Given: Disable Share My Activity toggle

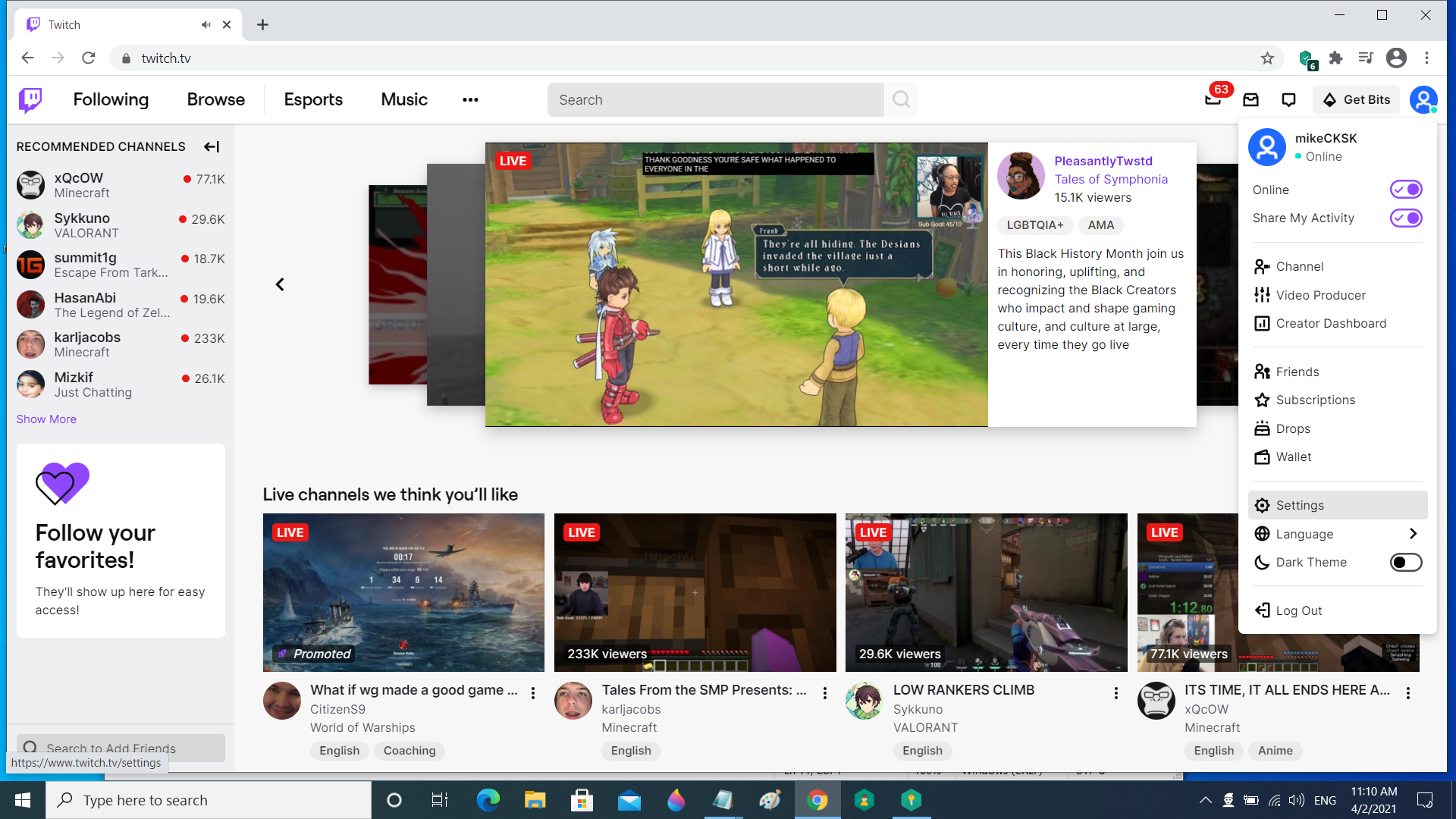Looking at the screenshot, I should [1405, 218].
